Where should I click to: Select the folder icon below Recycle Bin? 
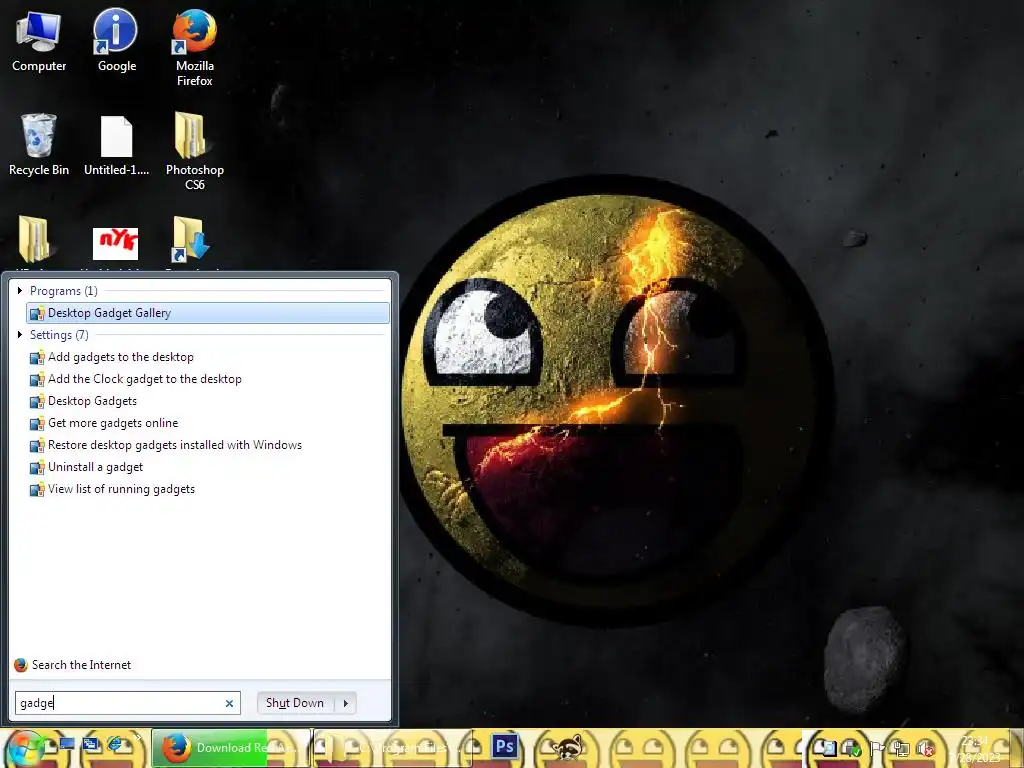(34, 240)
